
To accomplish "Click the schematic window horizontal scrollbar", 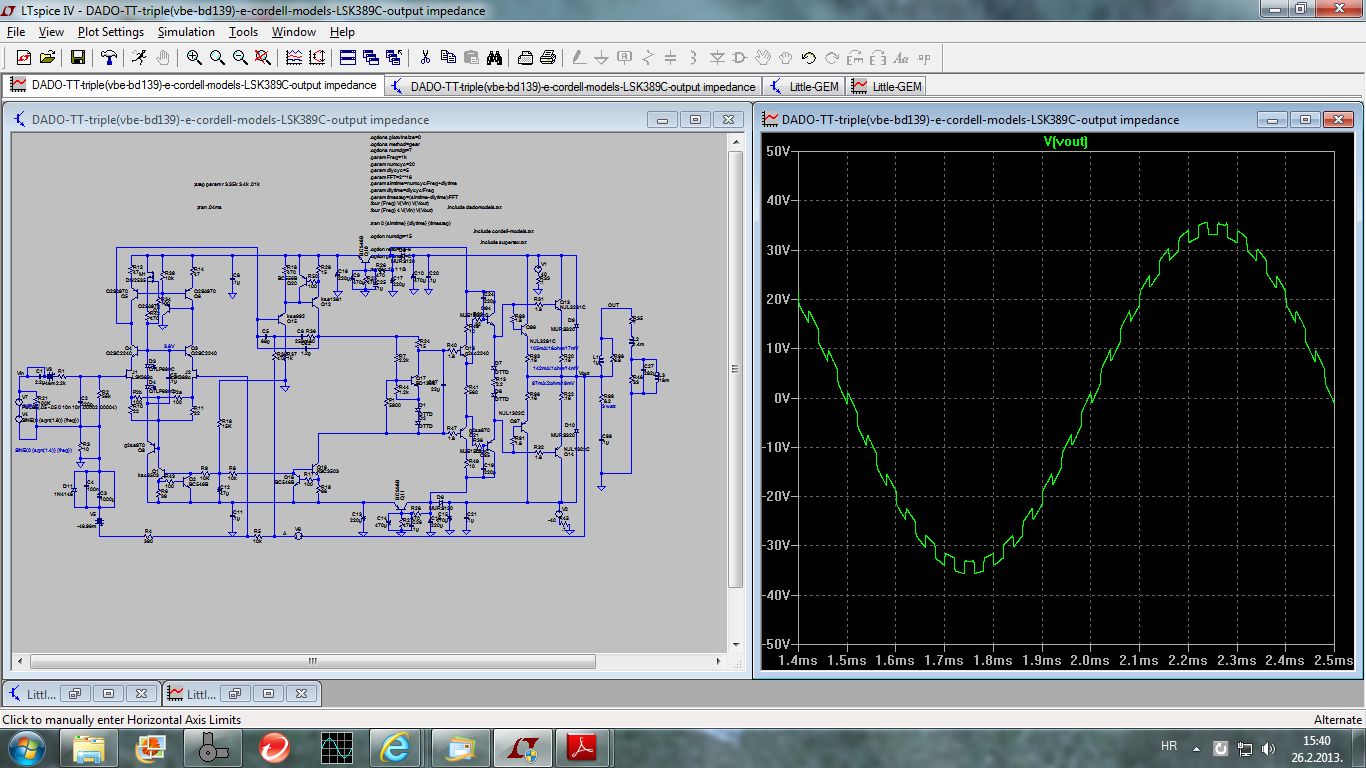I will point(311,661).
